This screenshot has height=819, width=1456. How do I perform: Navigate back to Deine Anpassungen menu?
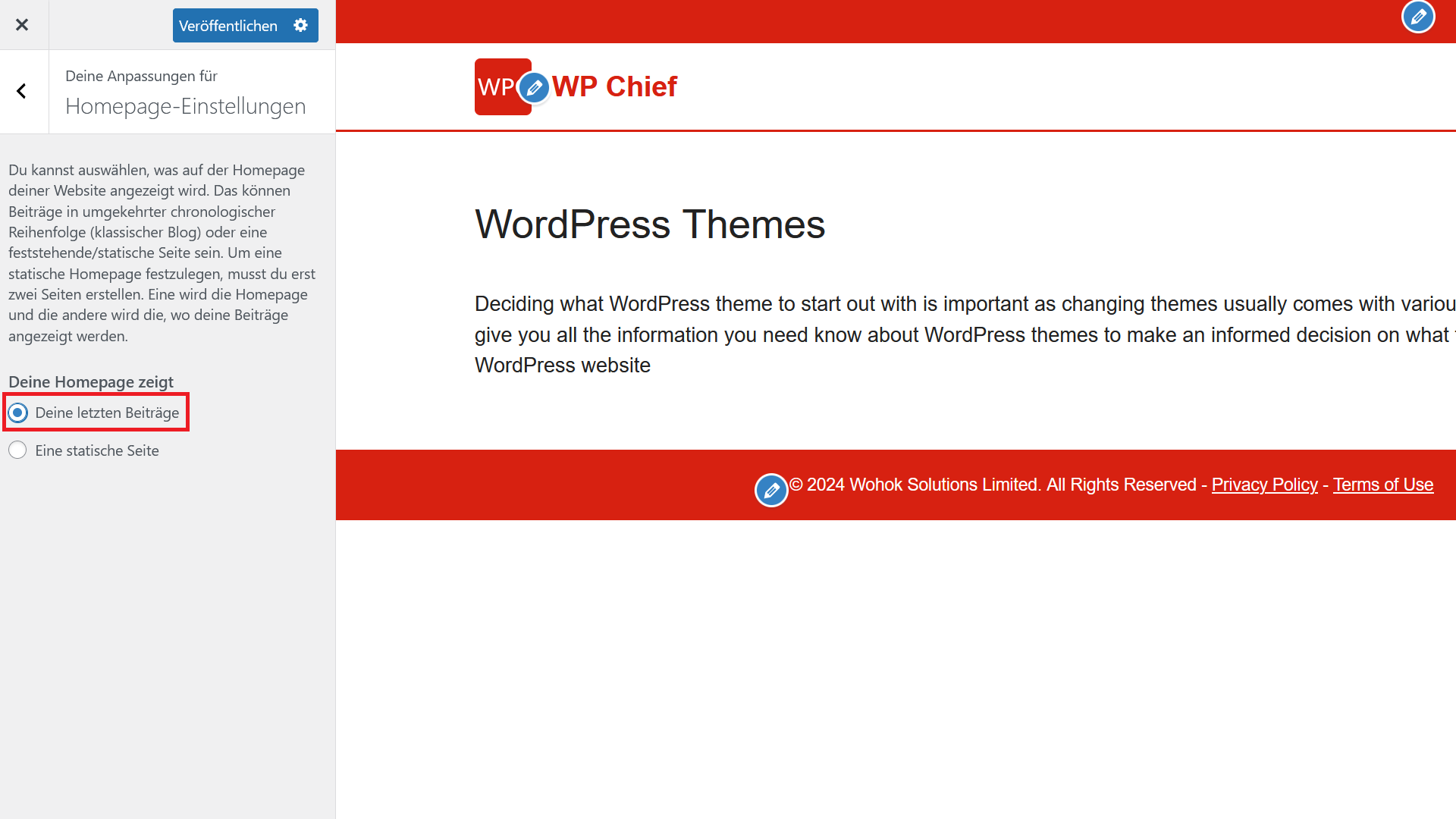coord(23,90)
